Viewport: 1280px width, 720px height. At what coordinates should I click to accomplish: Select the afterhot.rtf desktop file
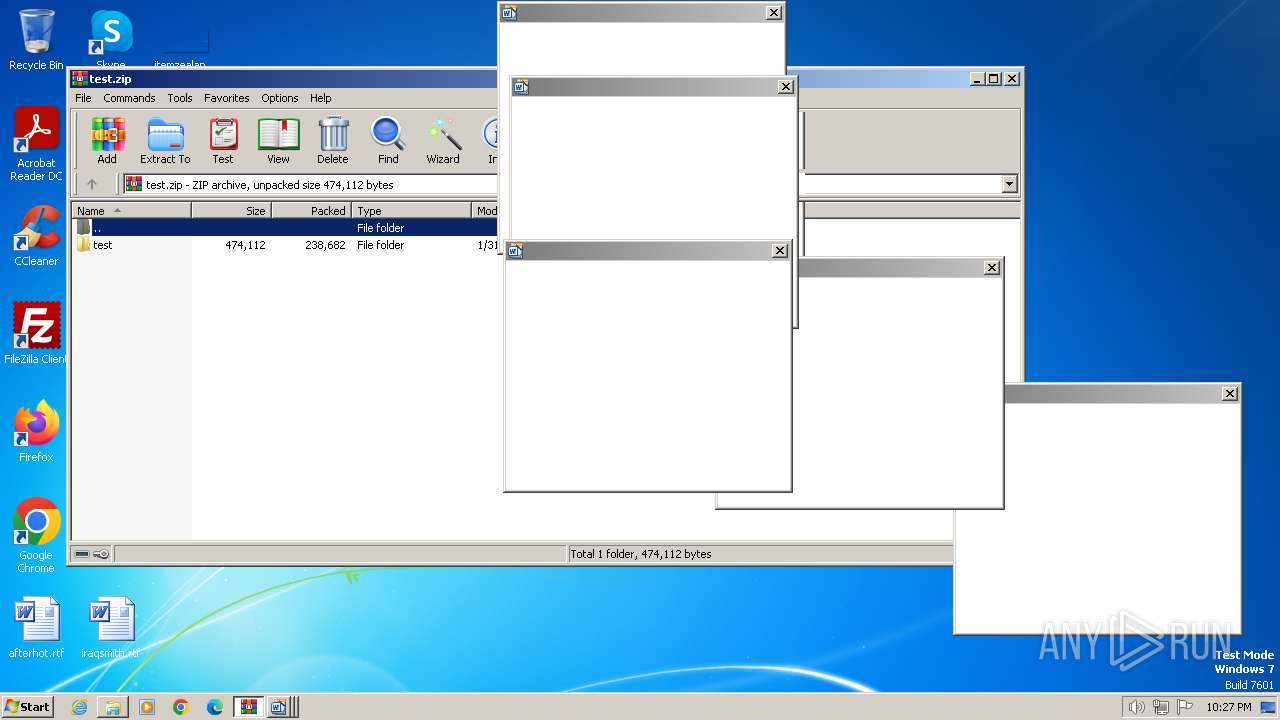pyautogui.click(x=36, y=628)
